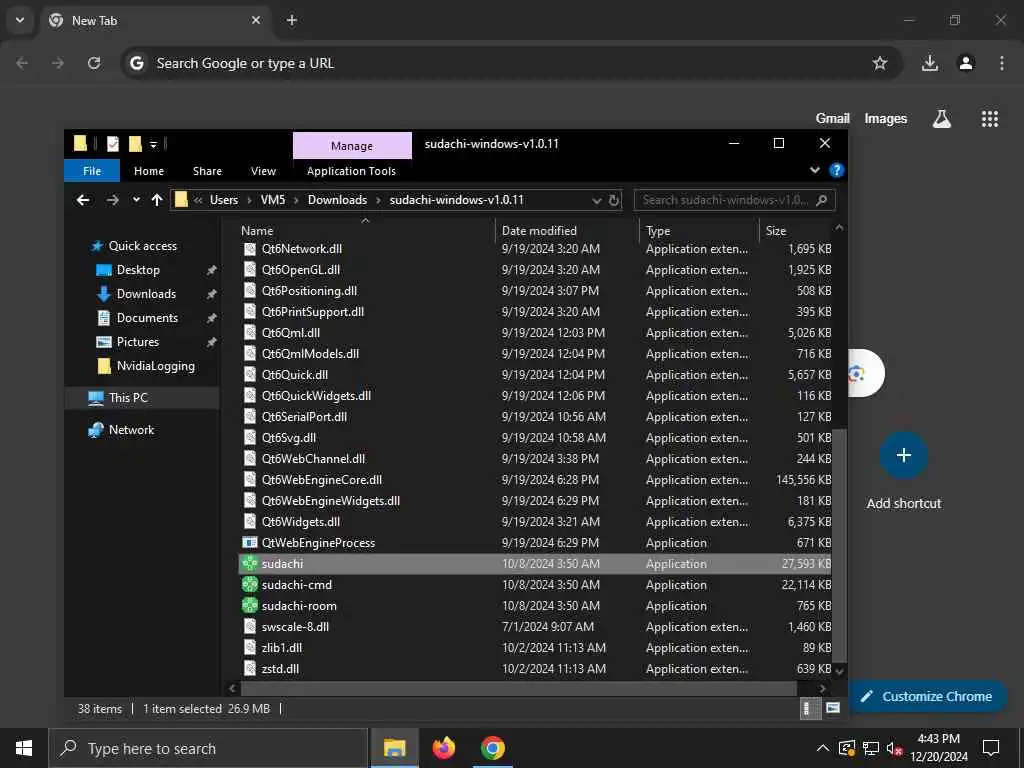
Task: Click the Windows taskbar search box
Action: tap(208, 748)
